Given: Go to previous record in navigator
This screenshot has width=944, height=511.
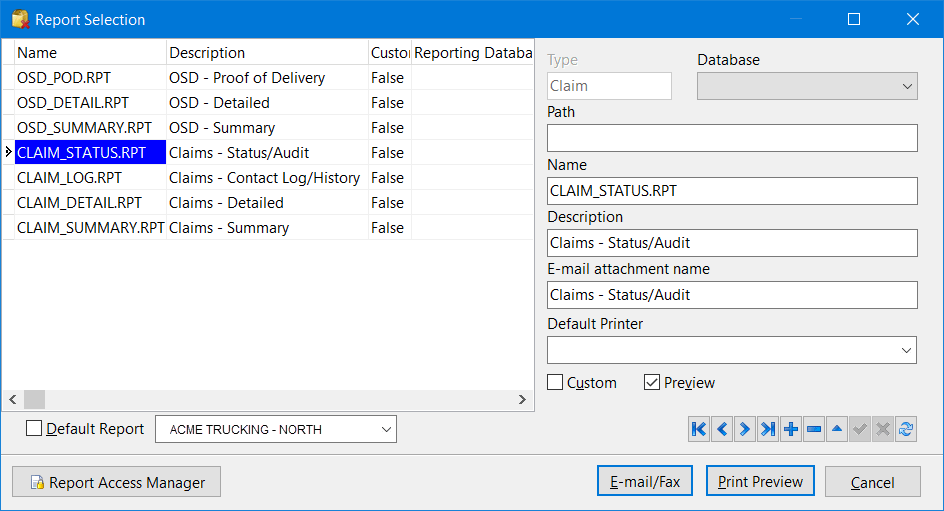Looking at the screenshot, I should pos(722,429).
